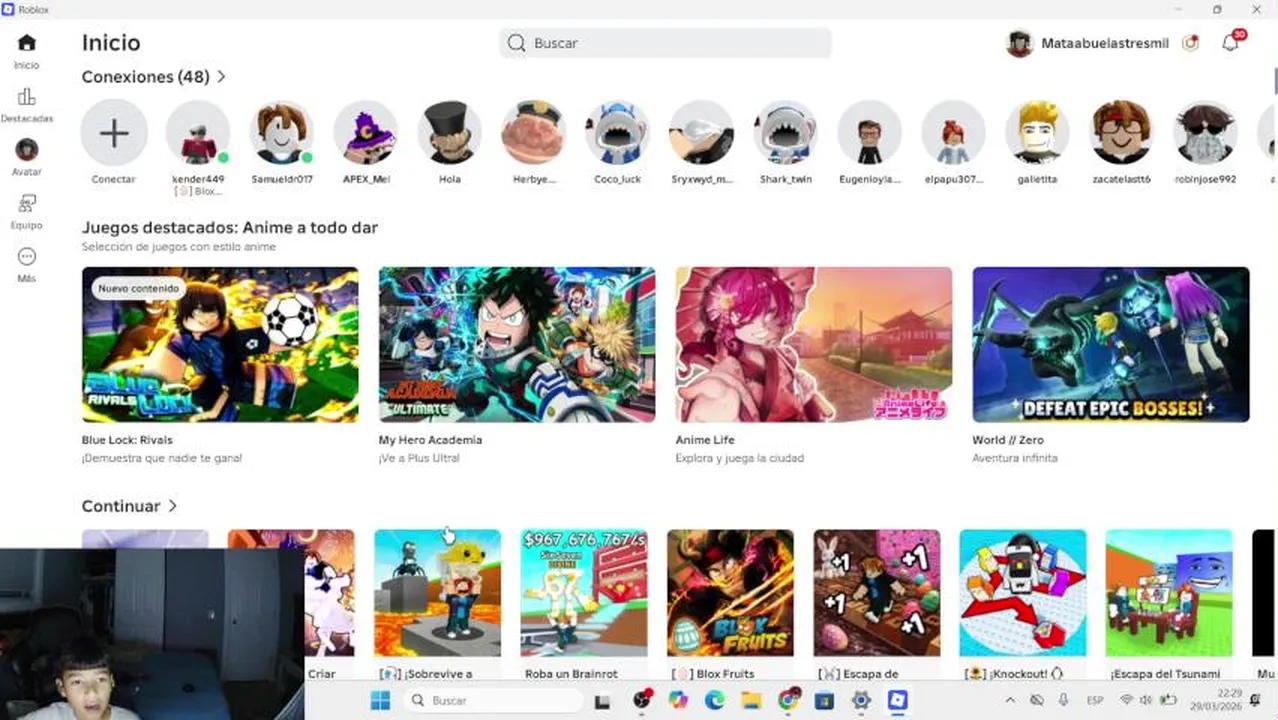1278x720 pixels.
Task: Click the Windows Start button
Action: point(381,700)
